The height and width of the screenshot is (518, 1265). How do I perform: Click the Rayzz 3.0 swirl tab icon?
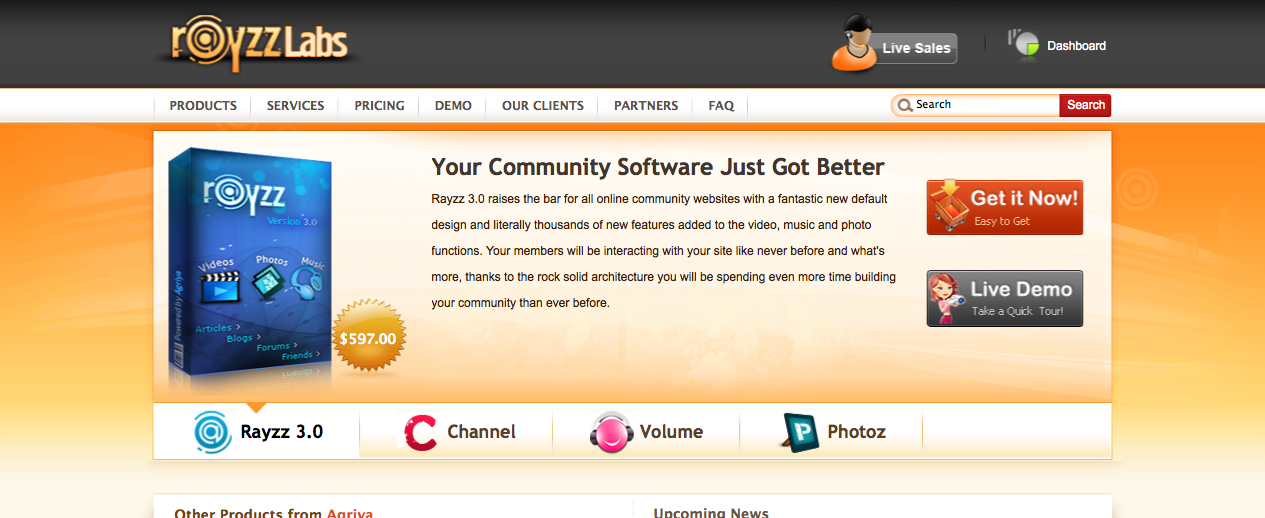click(212, 432)
